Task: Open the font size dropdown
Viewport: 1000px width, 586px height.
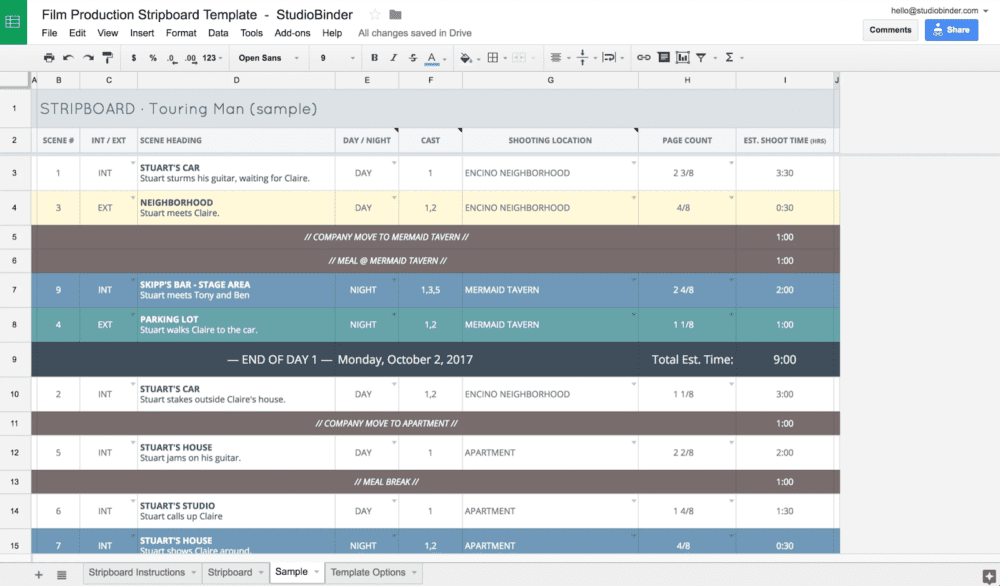Action: tap(332, 57)
